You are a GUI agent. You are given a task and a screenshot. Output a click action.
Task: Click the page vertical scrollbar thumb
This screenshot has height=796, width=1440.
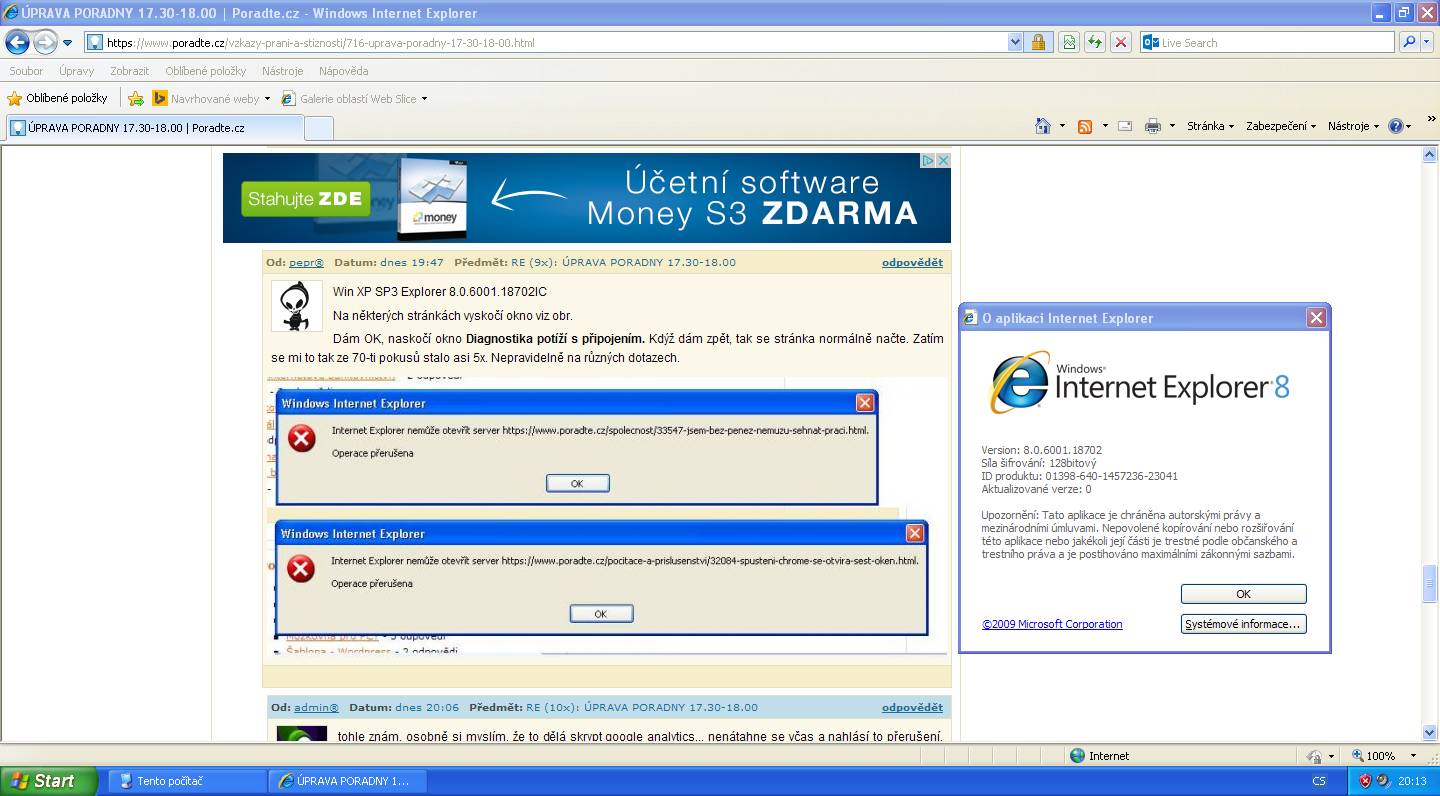pyautogui.click(x=1430, y=584)
